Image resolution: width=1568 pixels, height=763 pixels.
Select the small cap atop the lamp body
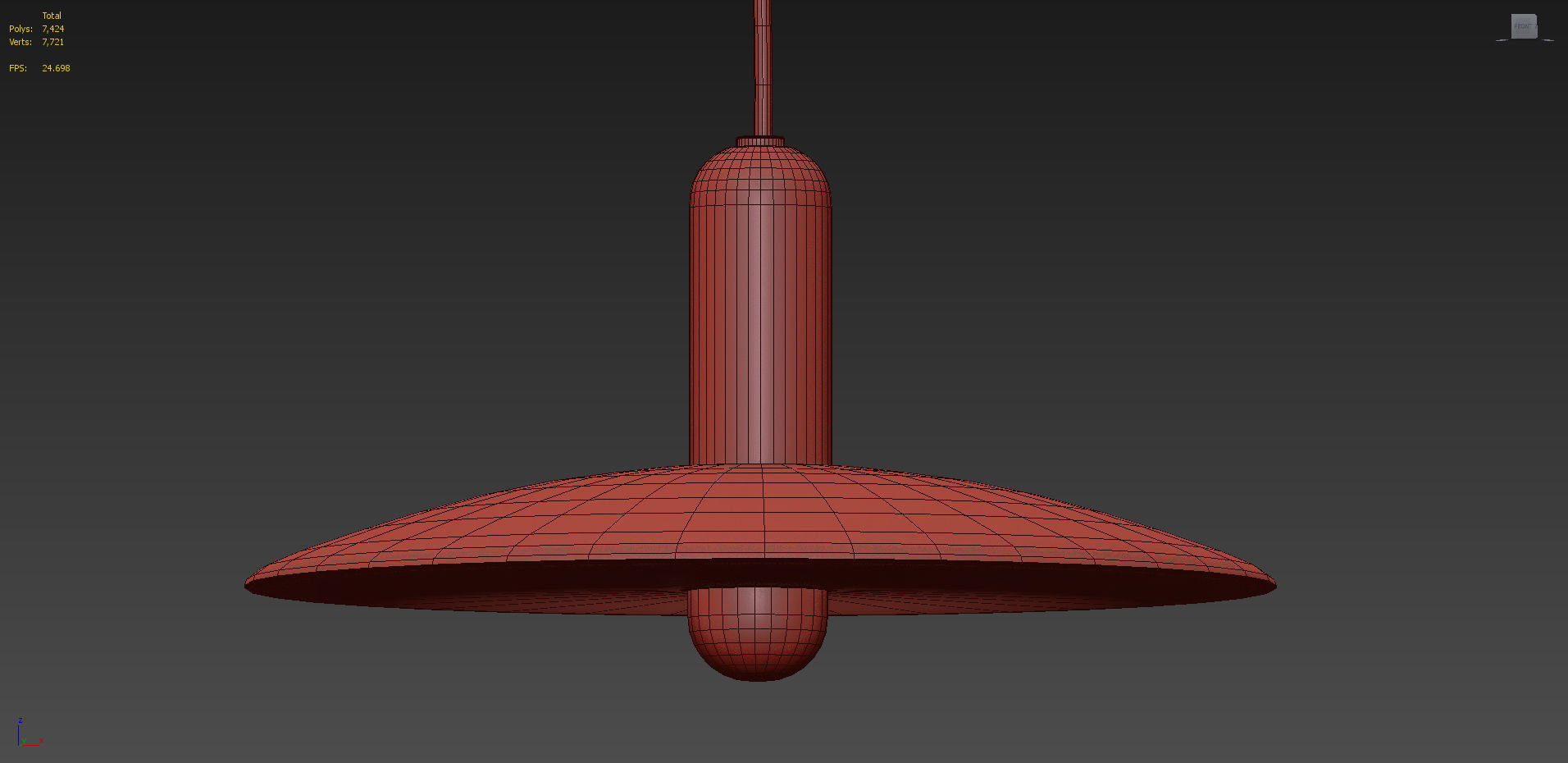(760, 142)
